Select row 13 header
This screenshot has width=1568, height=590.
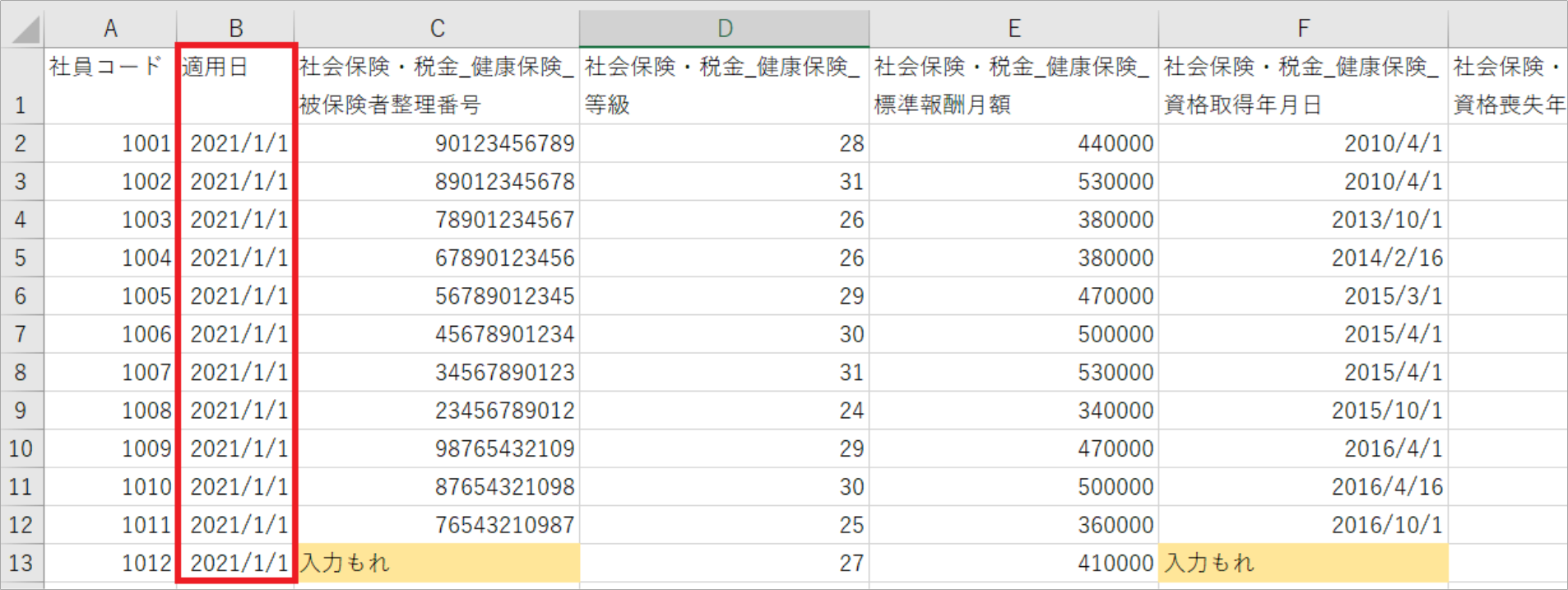[21, 563]
